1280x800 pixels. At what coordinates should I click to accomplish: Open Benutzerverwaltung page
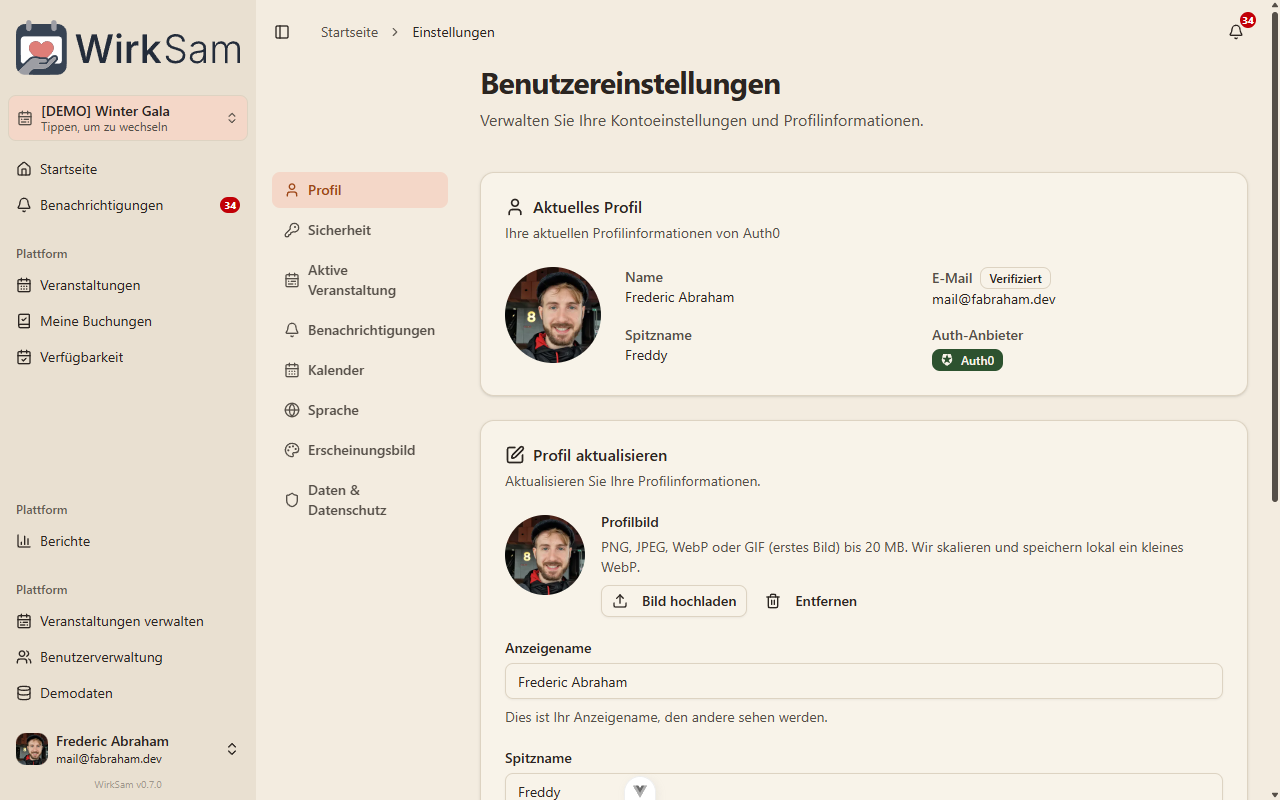(128, 657)
